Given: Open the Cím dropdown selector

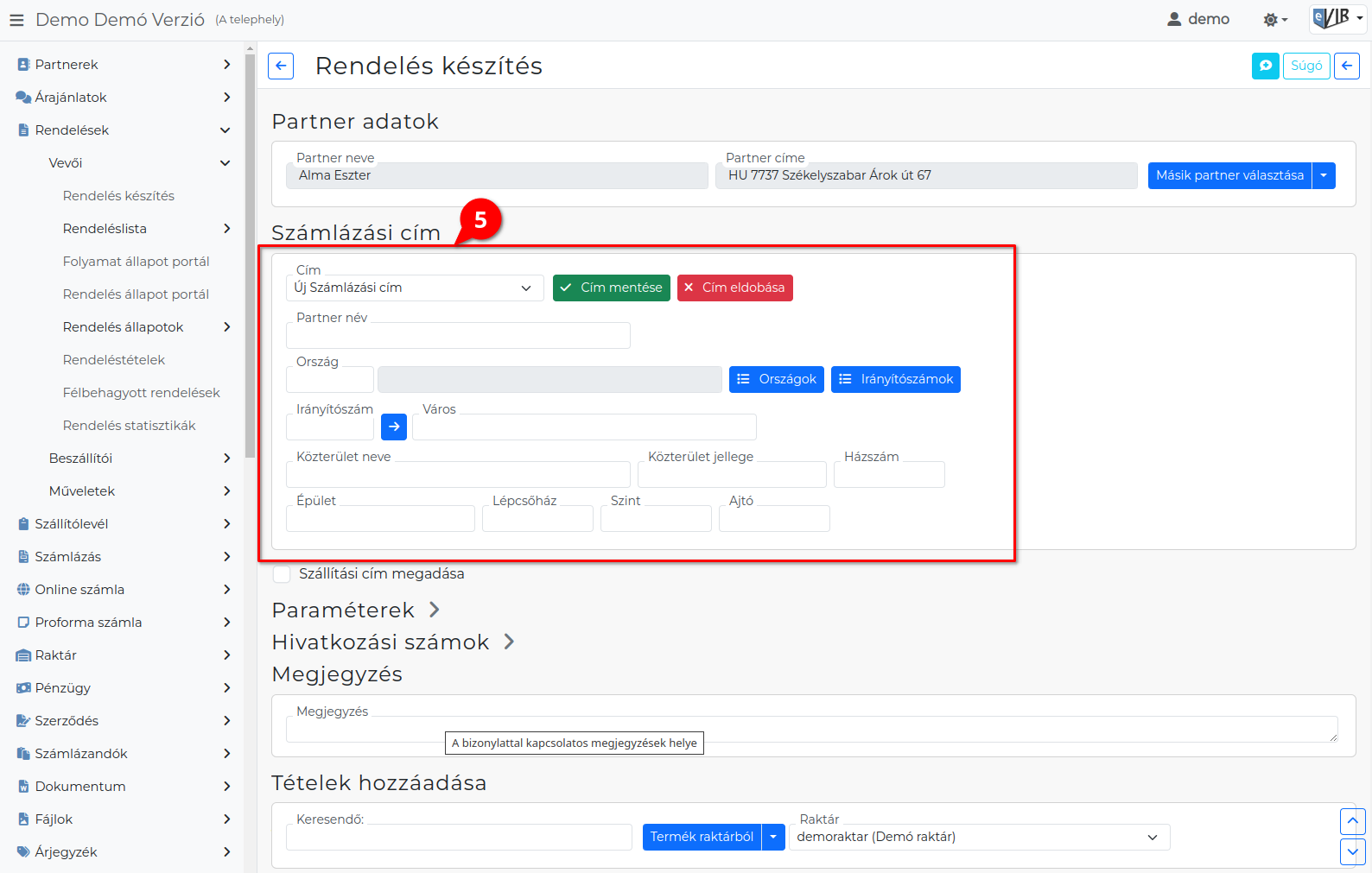Looking at the screenshot, I should [x=415, y=288].
